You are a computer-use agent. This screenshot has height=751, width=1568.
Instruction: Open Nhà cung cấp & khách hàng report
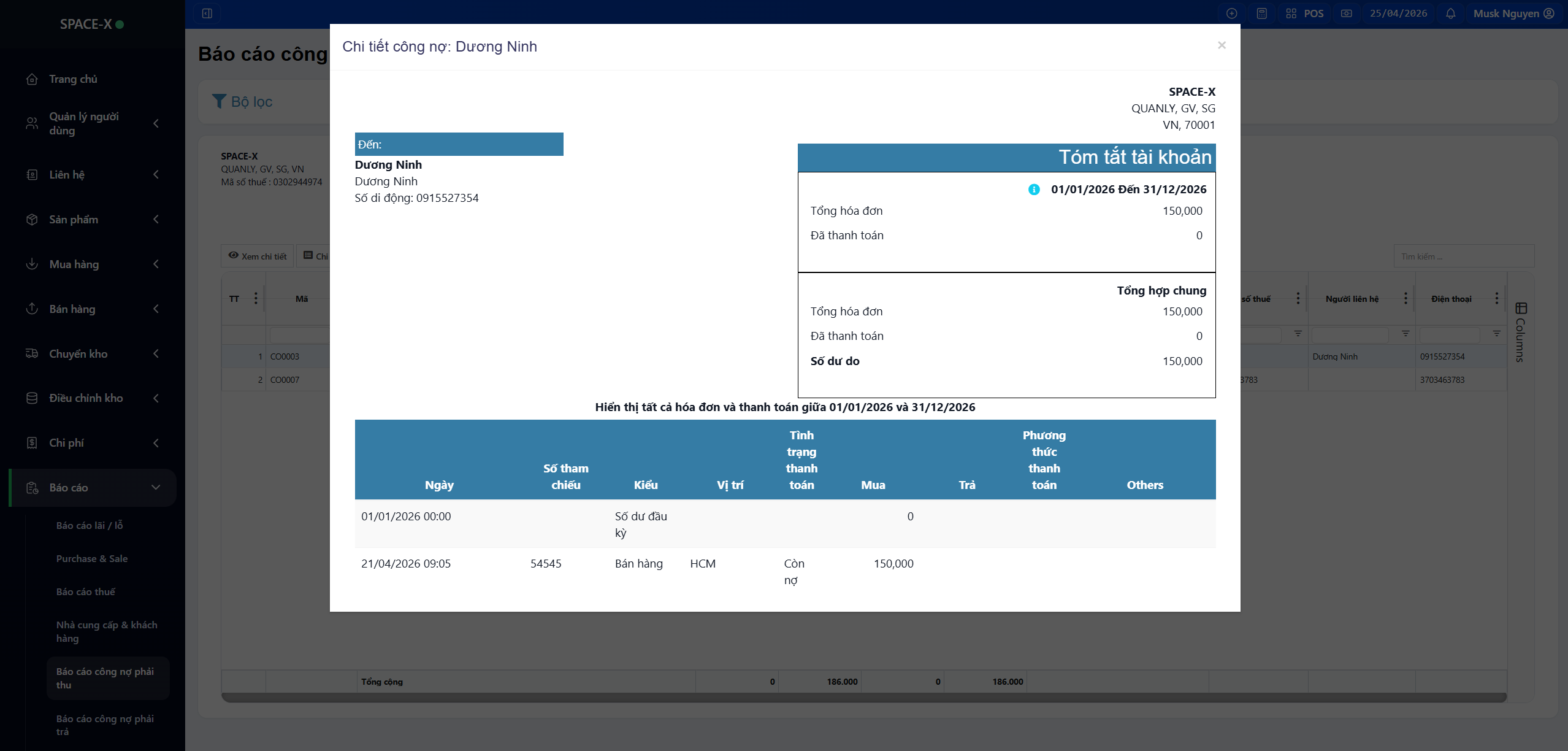[x=107, y=632]
